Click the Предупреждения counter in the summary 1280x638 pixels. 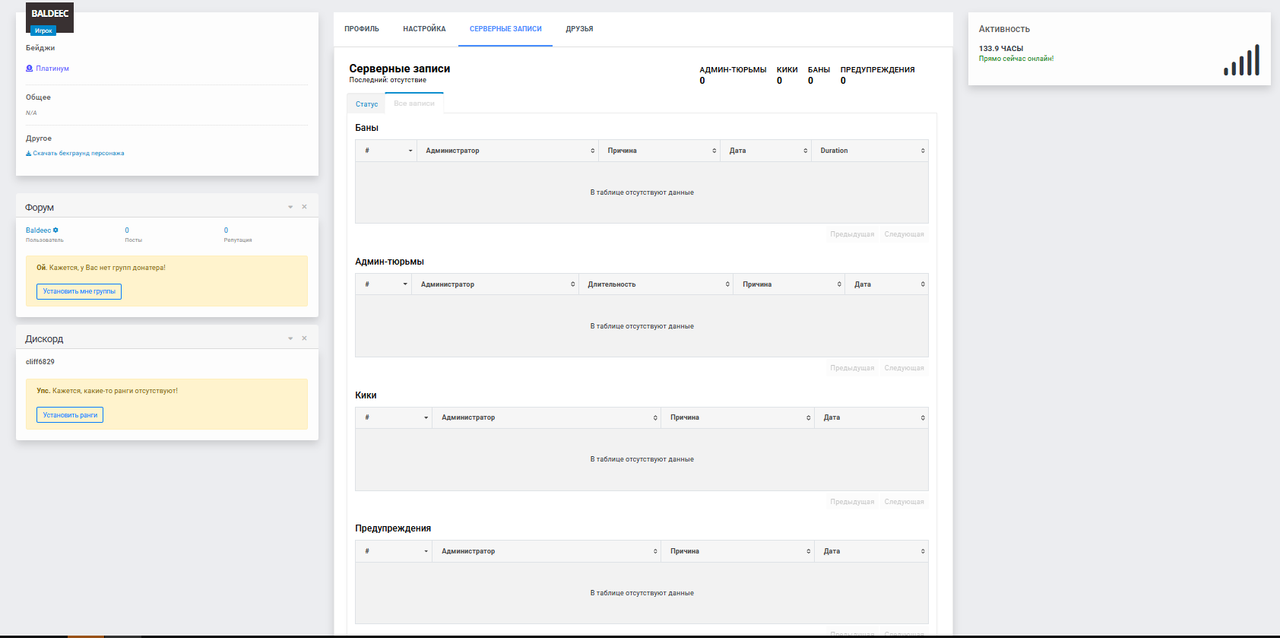coord(877,75)
